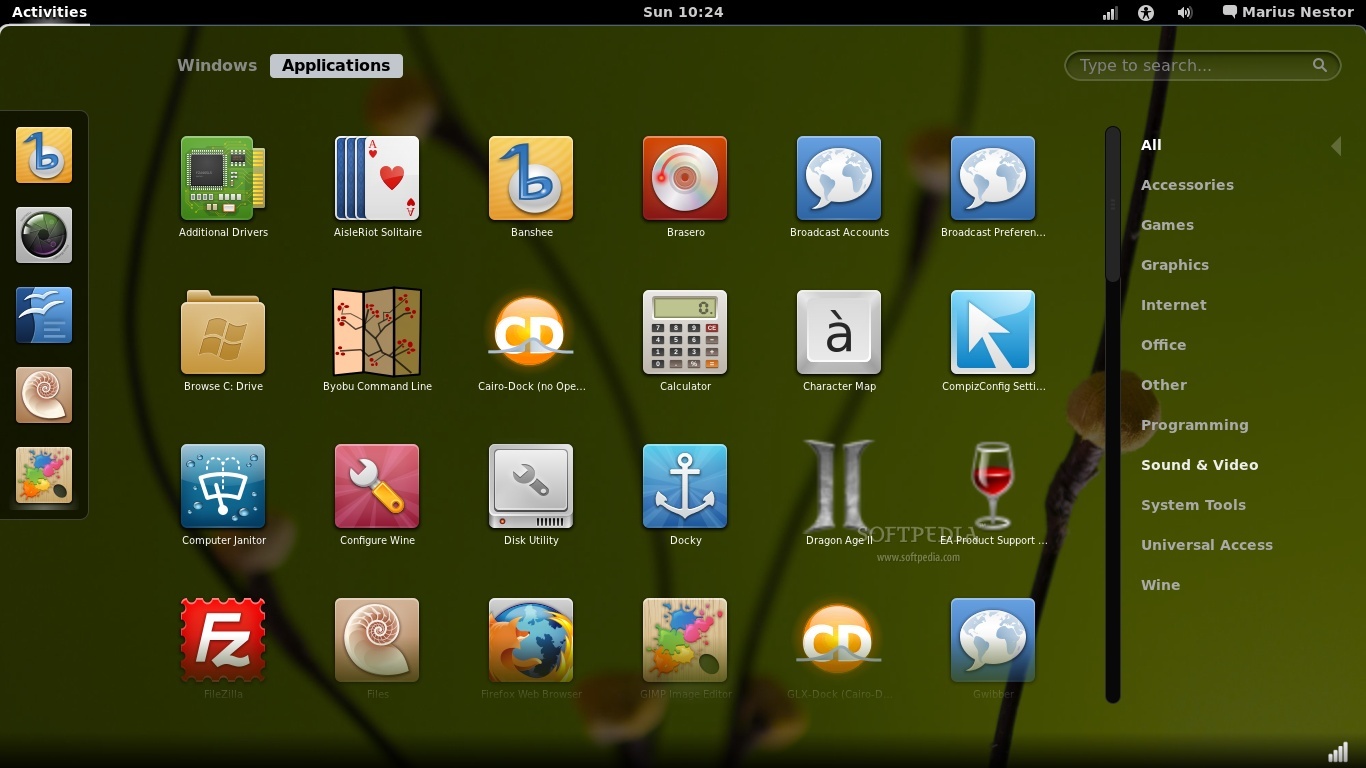Open OpenOffice Writer from the dash
Screen dimensions: 1366x768
44,315
